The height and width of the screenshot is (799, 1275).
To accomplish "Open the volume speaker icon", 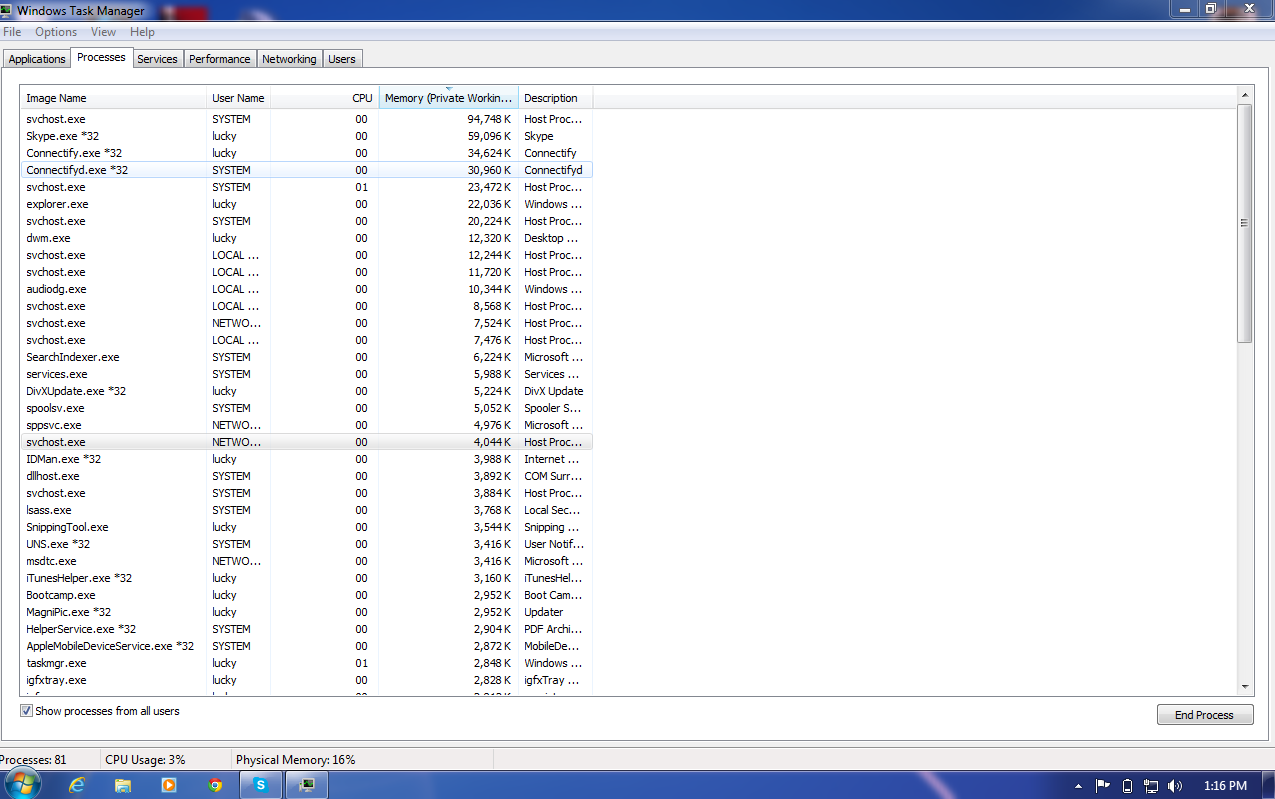I will (x=1175, y=786).
